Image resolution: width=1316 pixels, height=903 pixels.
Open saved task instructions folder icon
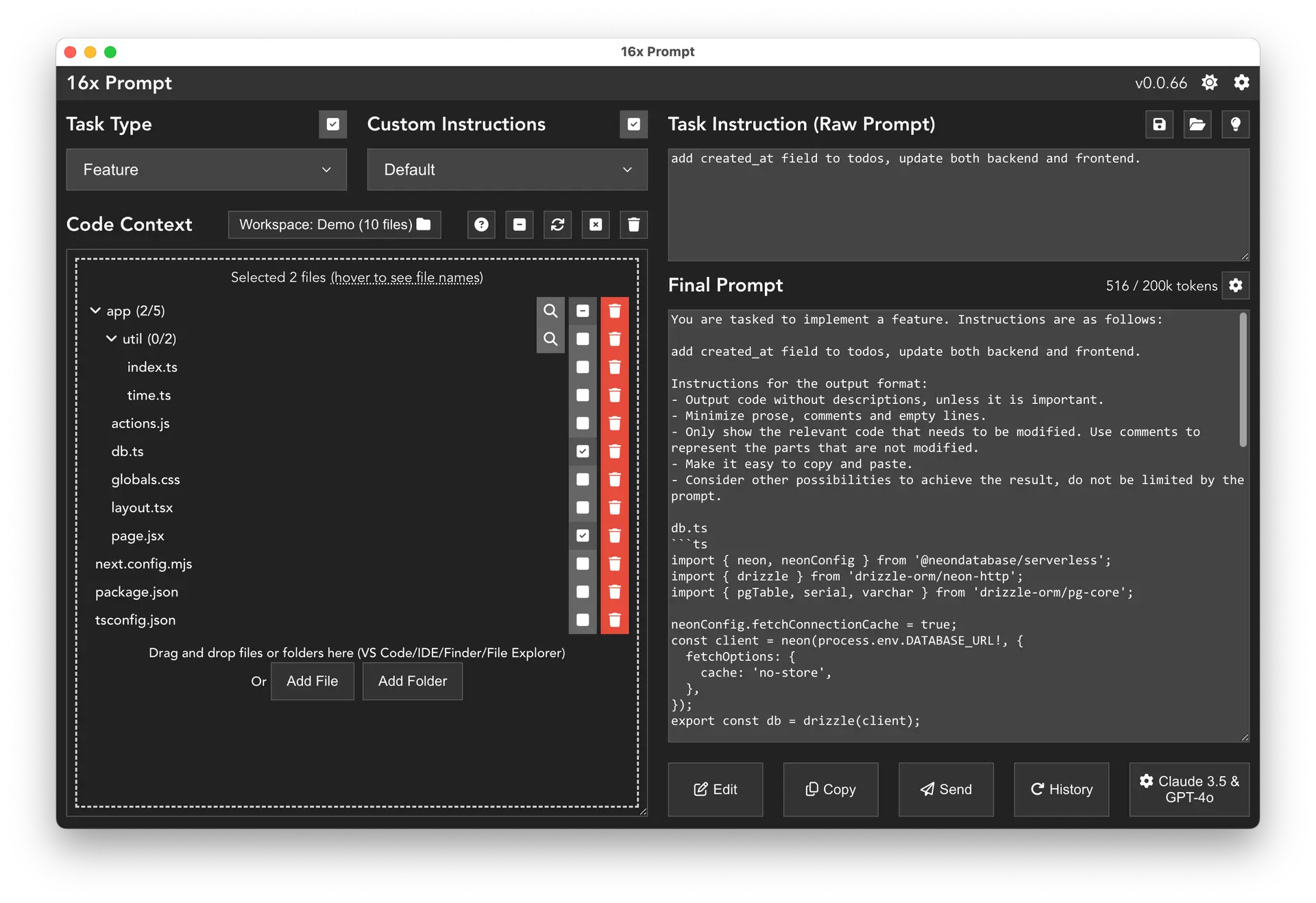(1197, 124)
